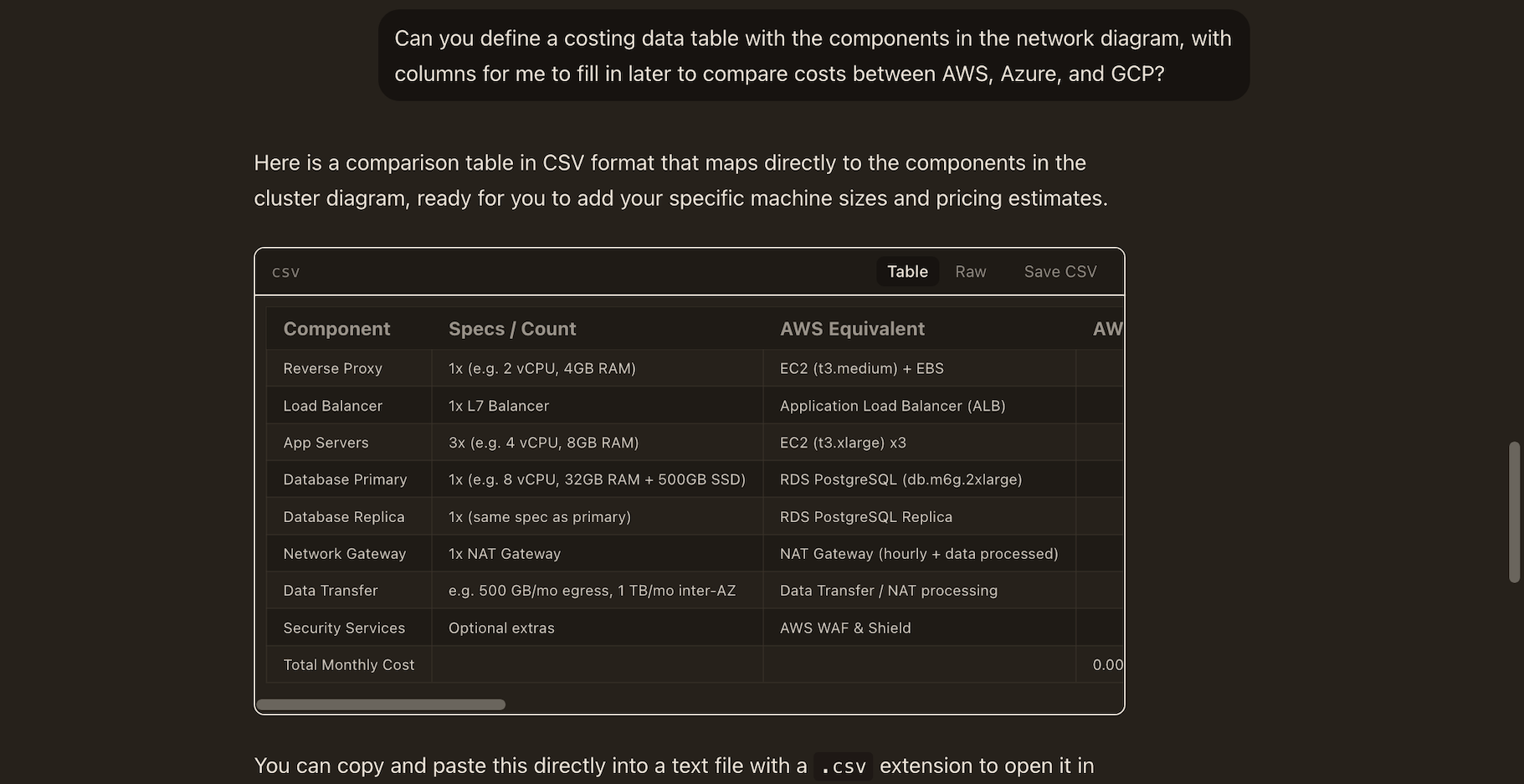Click the Total Monthly Cost cell
Screen dimensions: 1524x784
pyautogui.click(x=349, y=664)
